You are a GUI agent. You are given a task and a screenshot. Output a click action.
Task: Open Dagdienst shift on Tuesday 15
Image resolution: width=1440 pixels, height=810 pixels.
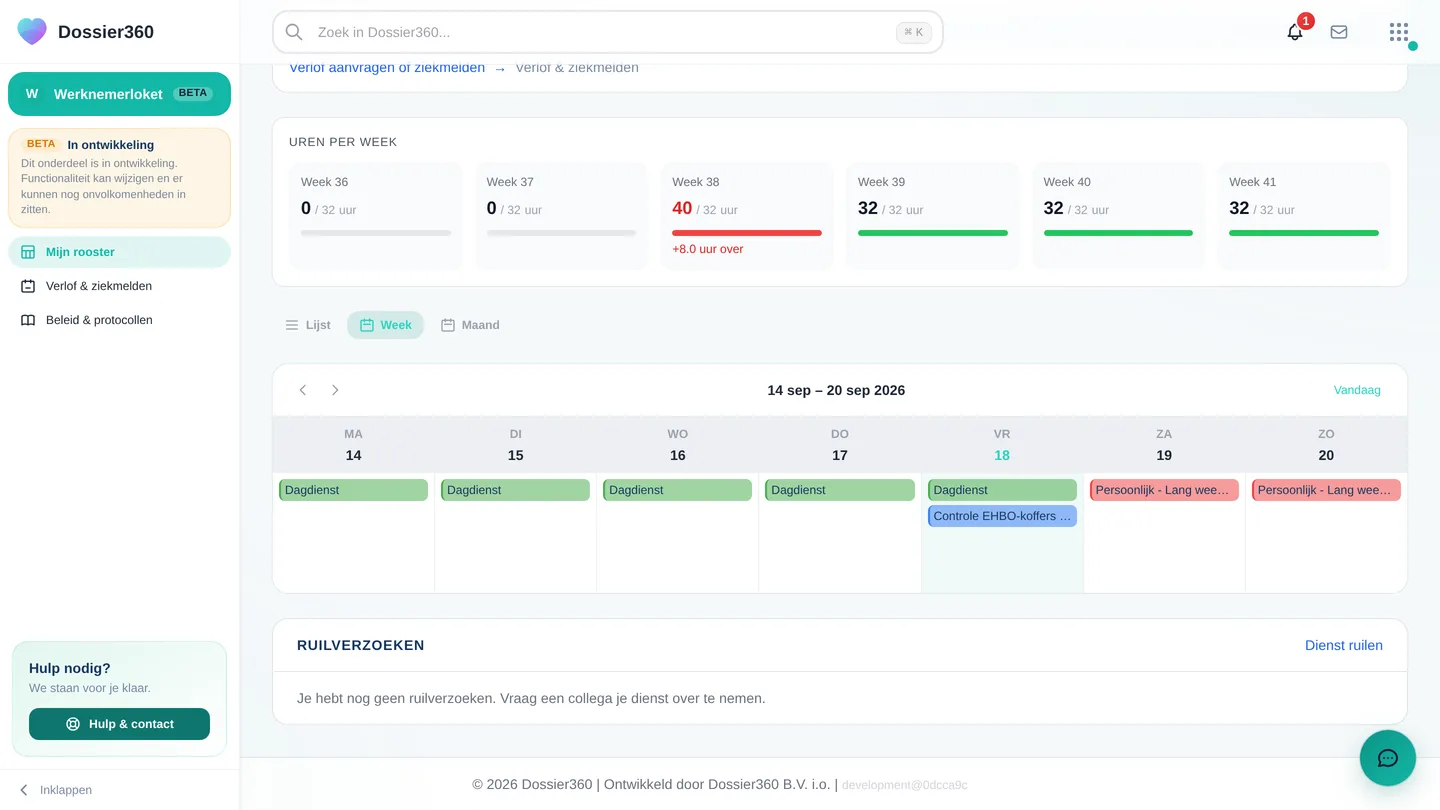pyautogui.click(x=515, y=490)
